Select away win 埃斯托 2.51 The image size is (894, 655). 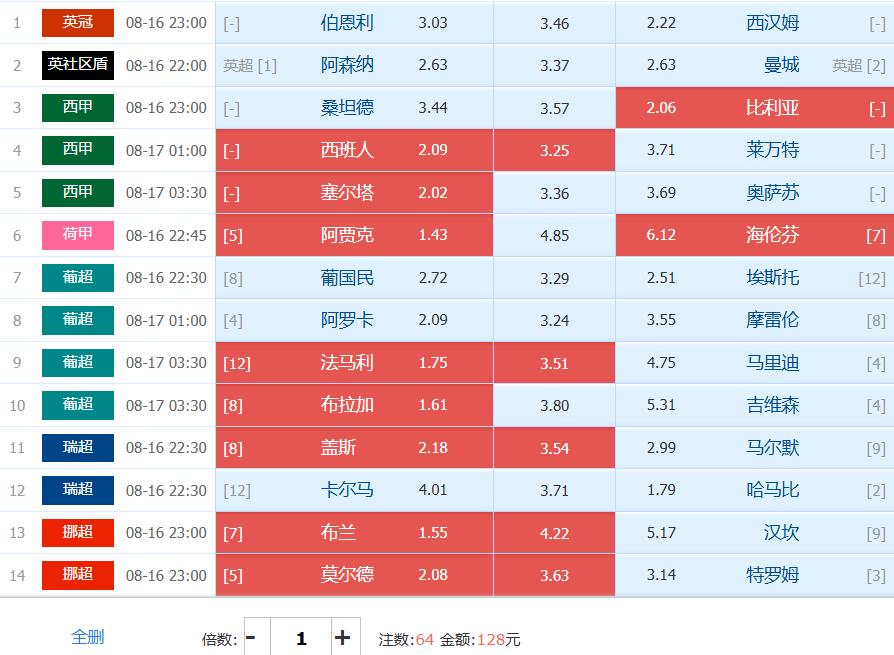755,278
